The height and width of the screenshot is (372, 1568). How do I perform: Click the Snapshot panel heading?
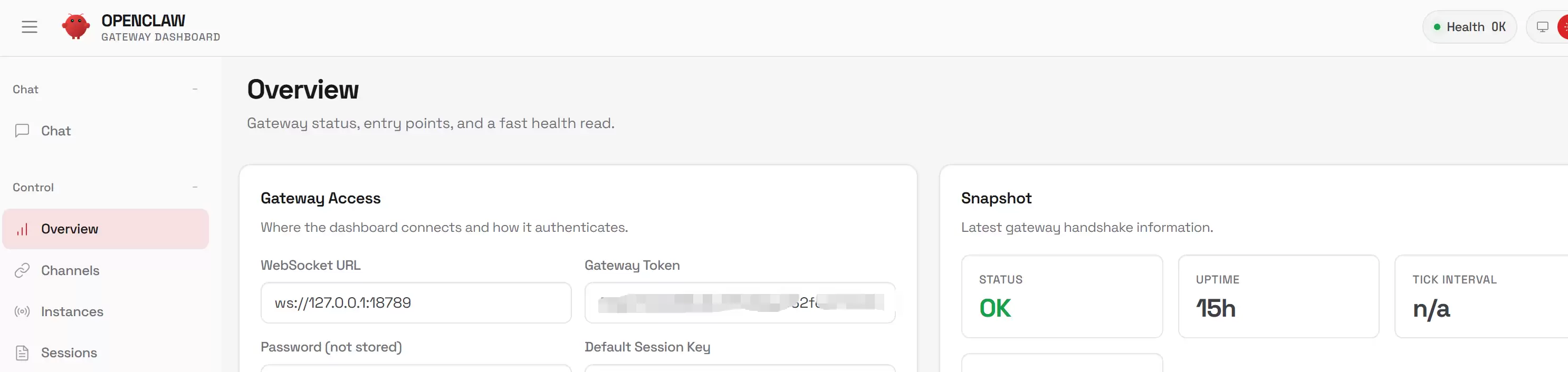point(996,198)
